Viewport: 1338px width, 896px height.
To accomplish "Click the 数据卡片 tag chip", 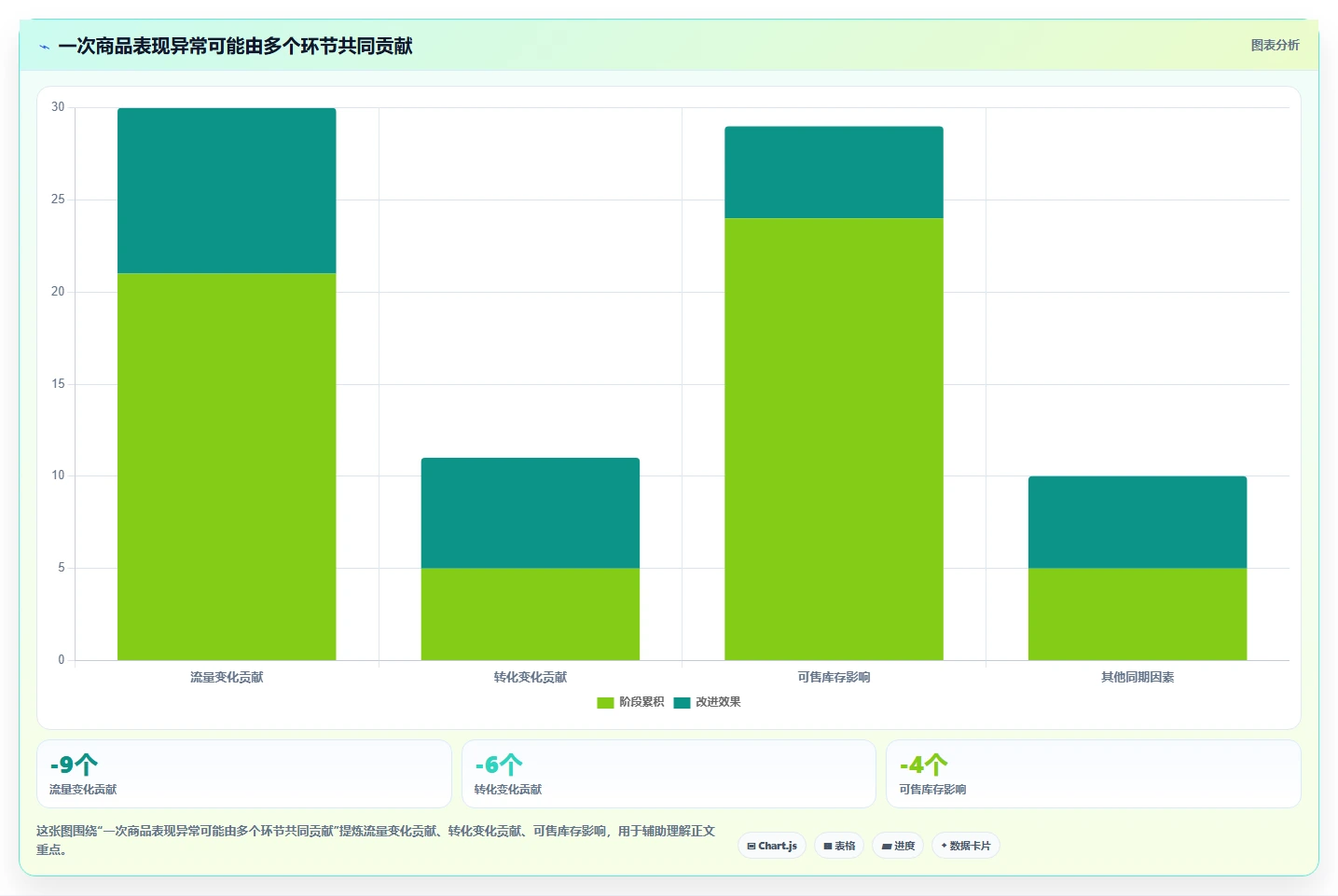I will pyautogui.click(x=966, y=846).
